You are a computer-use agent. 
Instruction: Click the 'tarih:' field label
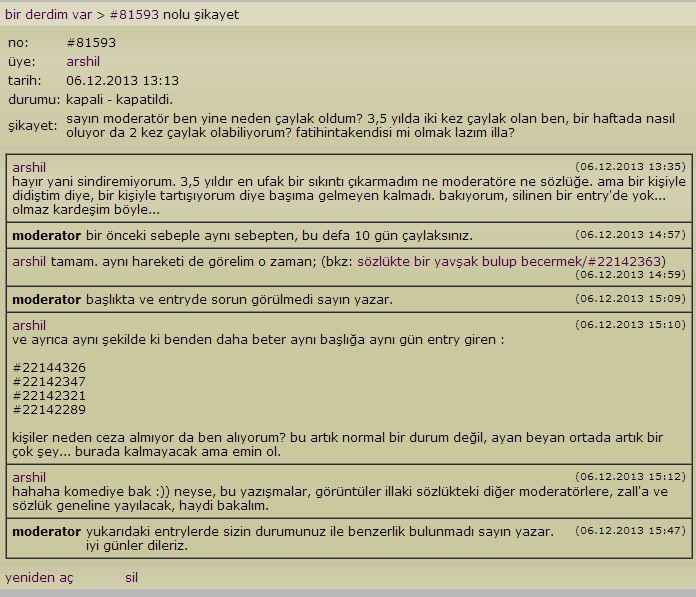coord(24,80)
